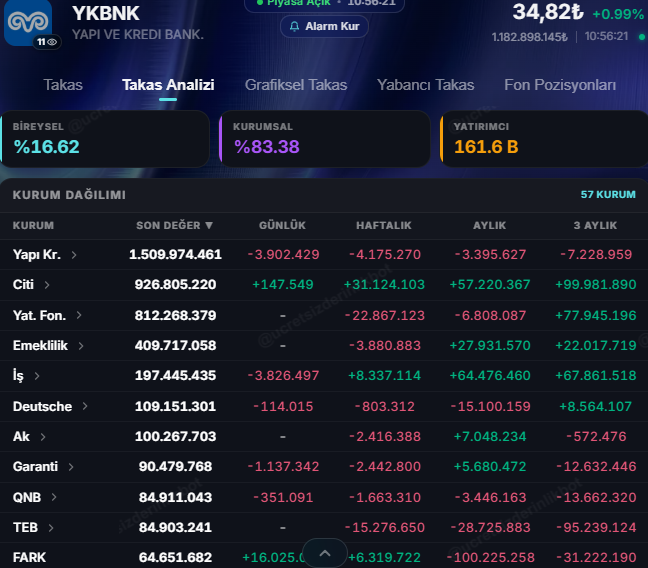Click the Alarm Kur bell button
Screen dimensions: 648x568
(x=324, y=26)
